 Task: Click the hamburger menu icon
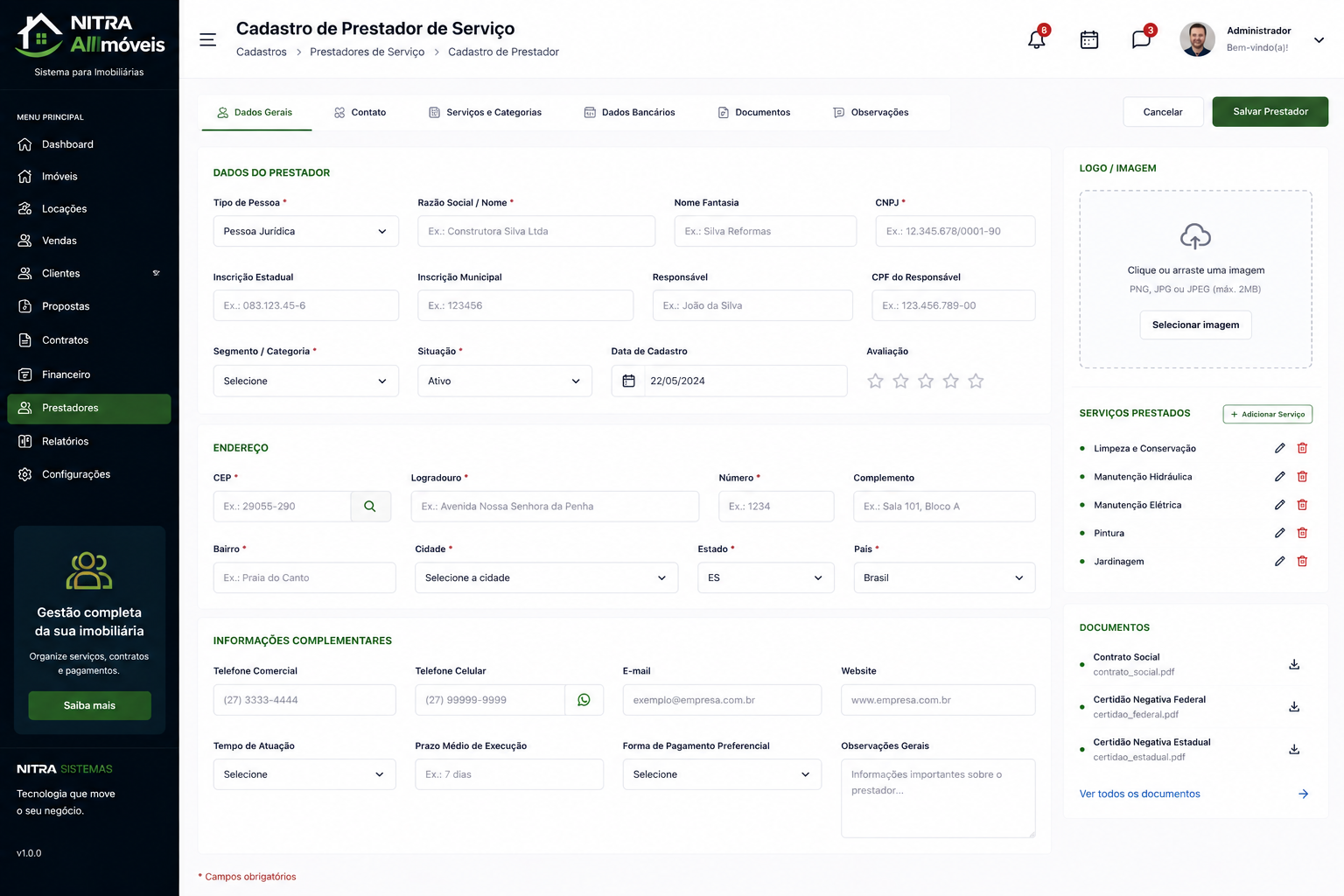pos(207,39)
